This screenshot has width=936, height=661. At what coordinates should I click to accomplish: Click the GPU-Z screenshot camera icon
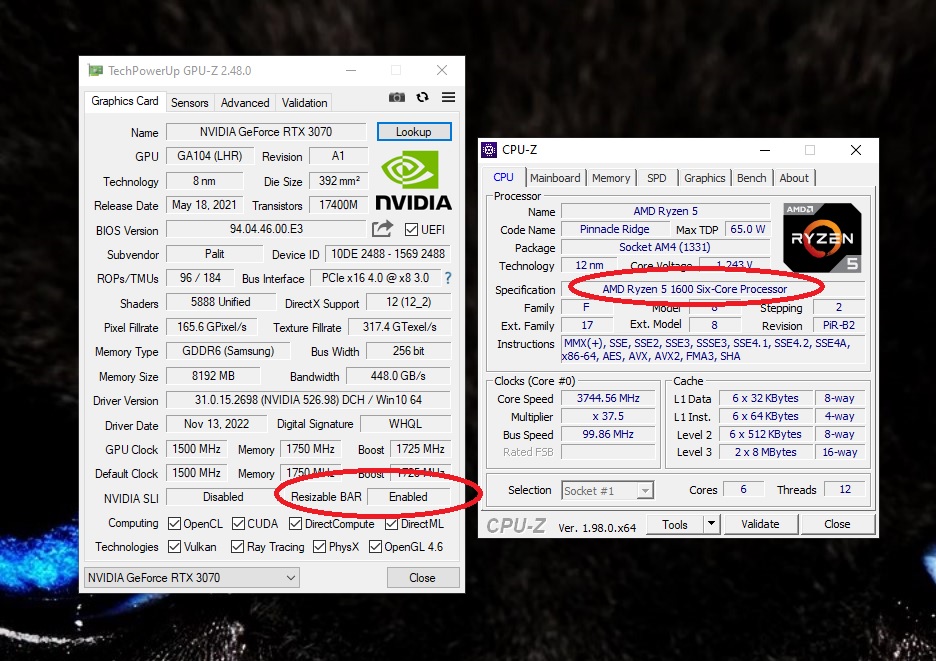click(397, 97)
